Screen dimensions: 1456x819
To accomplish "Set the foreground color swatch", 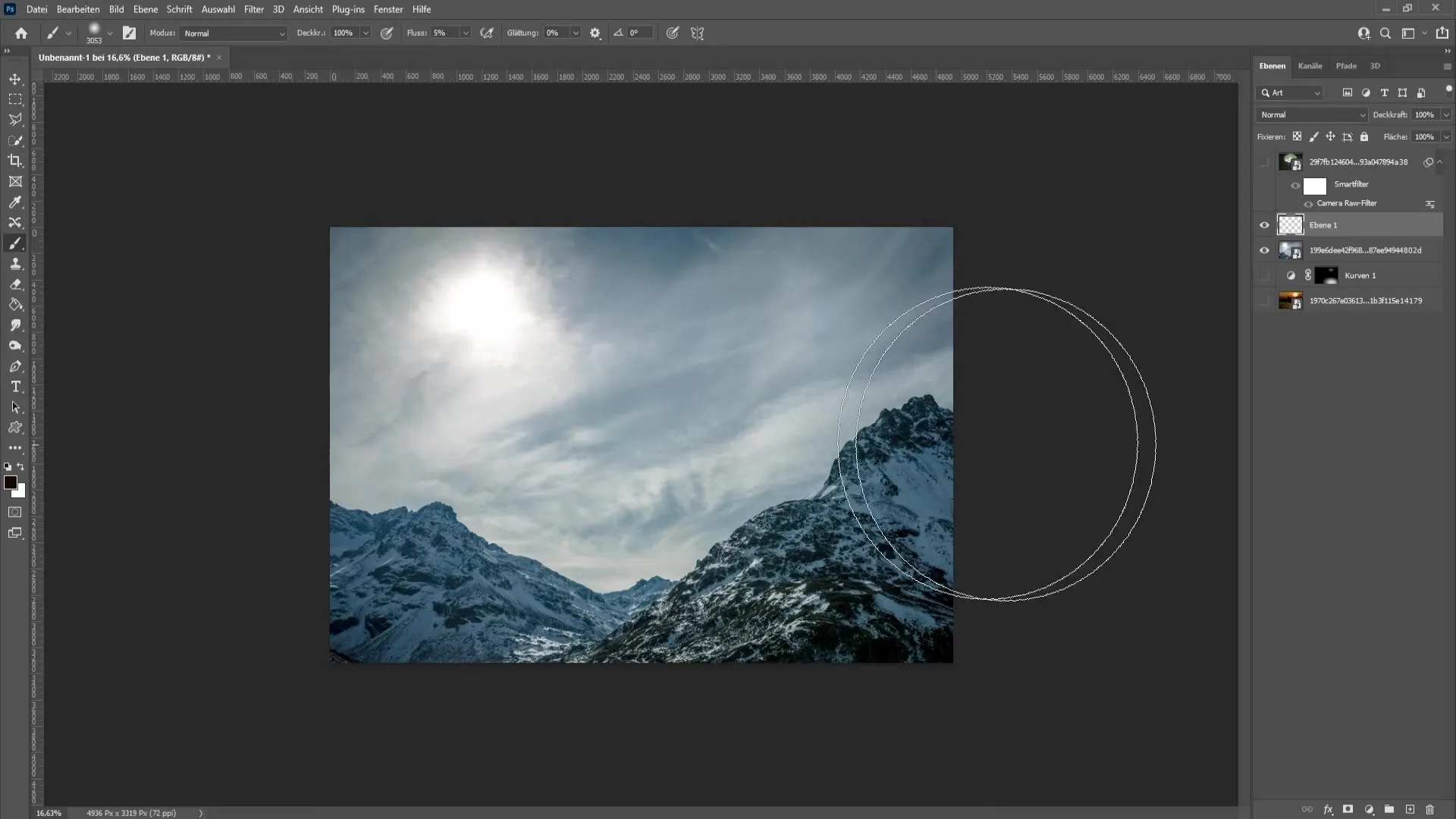I will pos(11,483).
